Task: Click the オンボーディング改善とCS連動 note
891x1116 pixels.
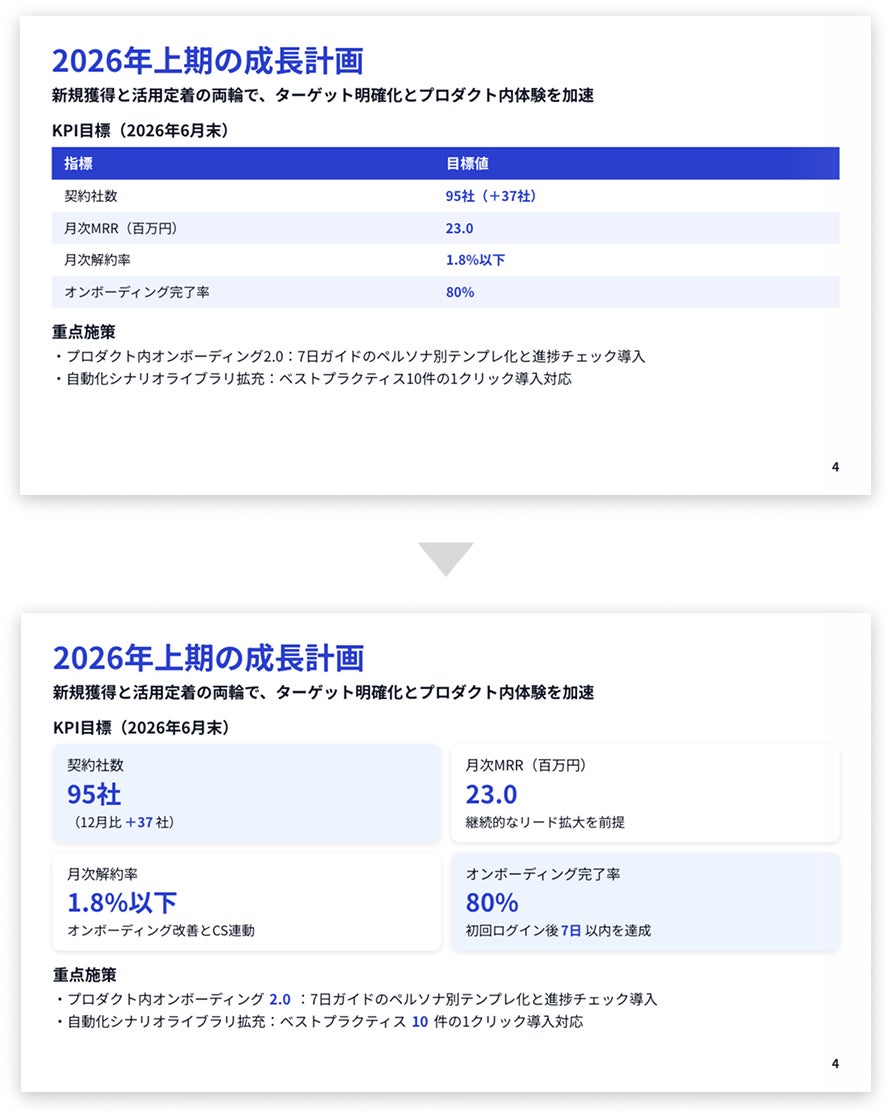Action: pyautogui.click(x=161, y=930)
